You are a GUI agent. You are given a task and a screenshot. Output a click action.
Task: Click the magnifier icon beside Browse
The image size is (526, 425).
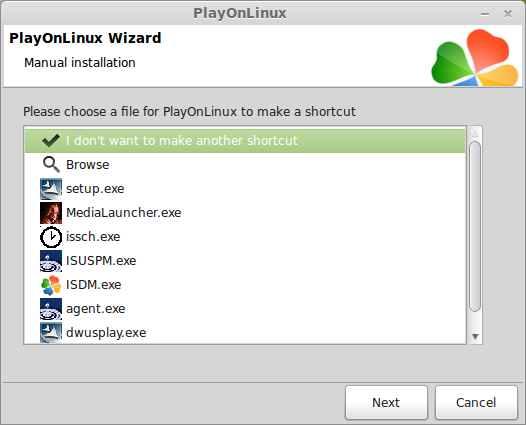coord(51,164)
